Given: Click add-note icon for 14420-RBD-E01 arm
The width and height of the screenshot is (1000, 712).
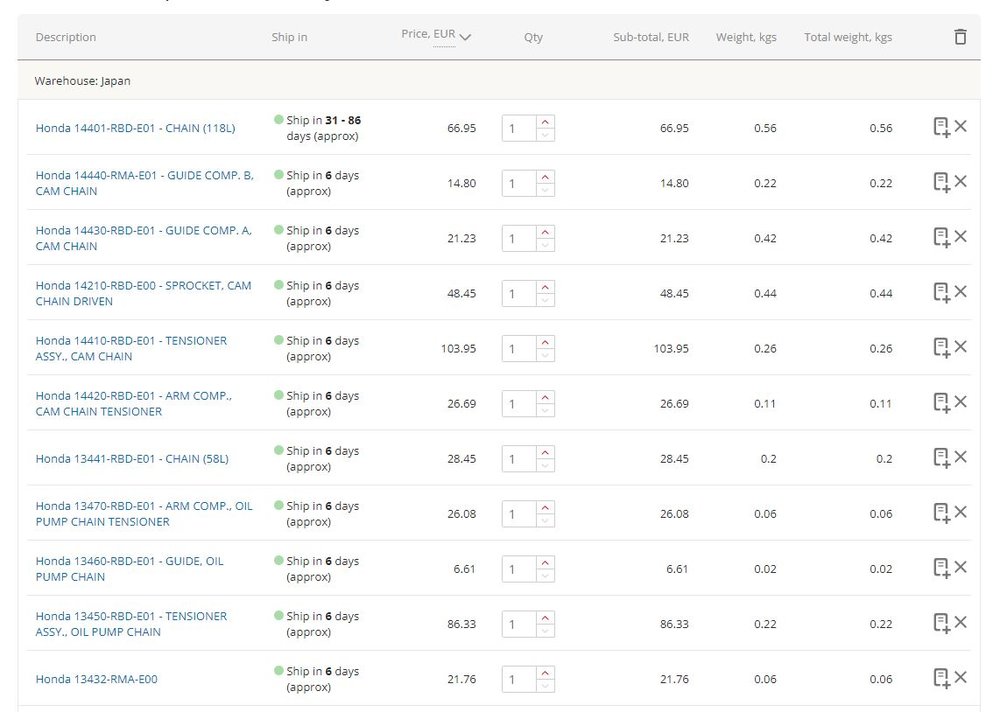Looking at the screenshot, I should [x=940, y=402].
